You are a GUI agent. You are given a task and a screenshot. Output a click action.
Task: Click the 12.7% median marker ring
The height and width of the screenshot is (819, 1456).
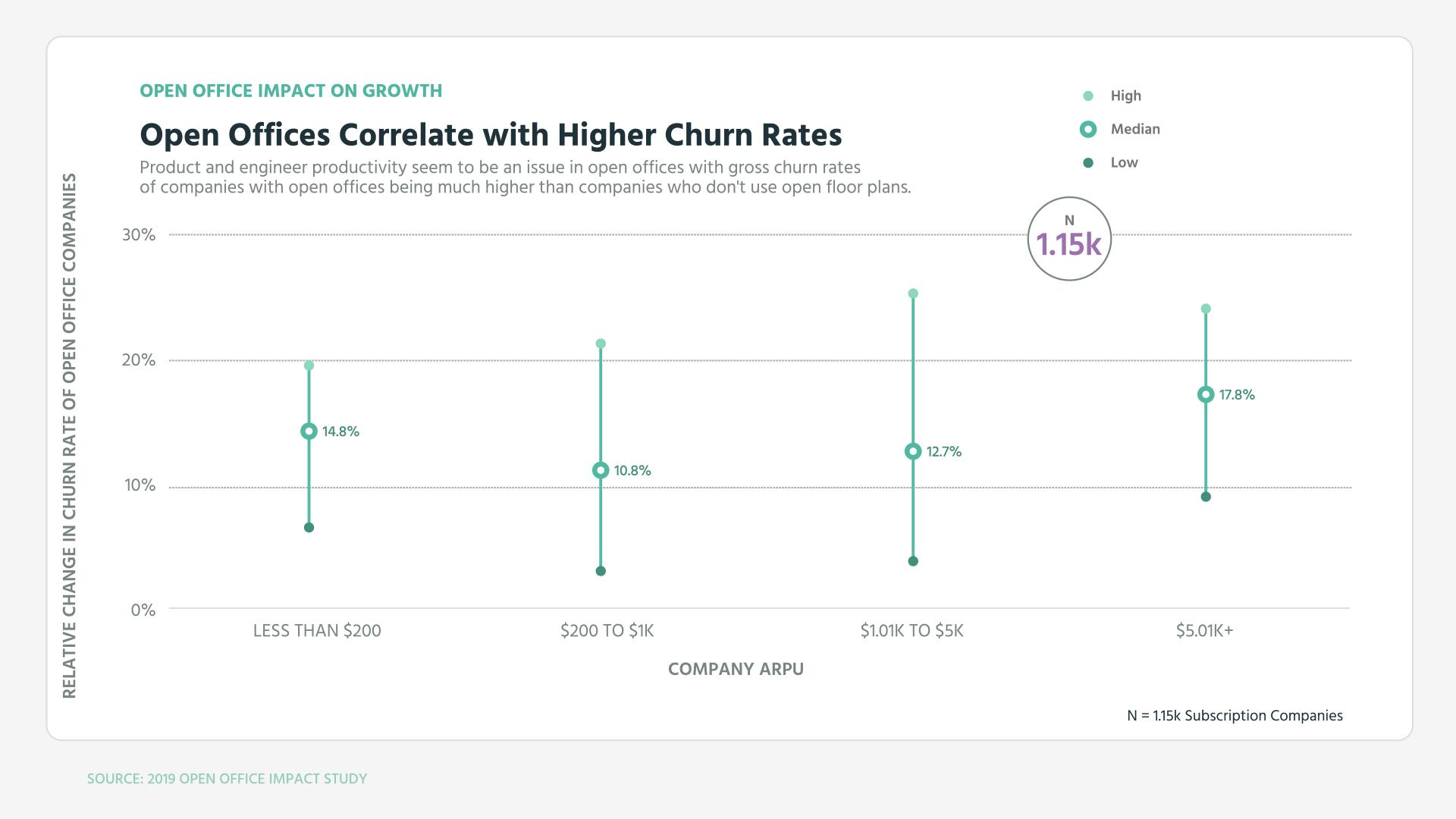[x=913, y=452]
